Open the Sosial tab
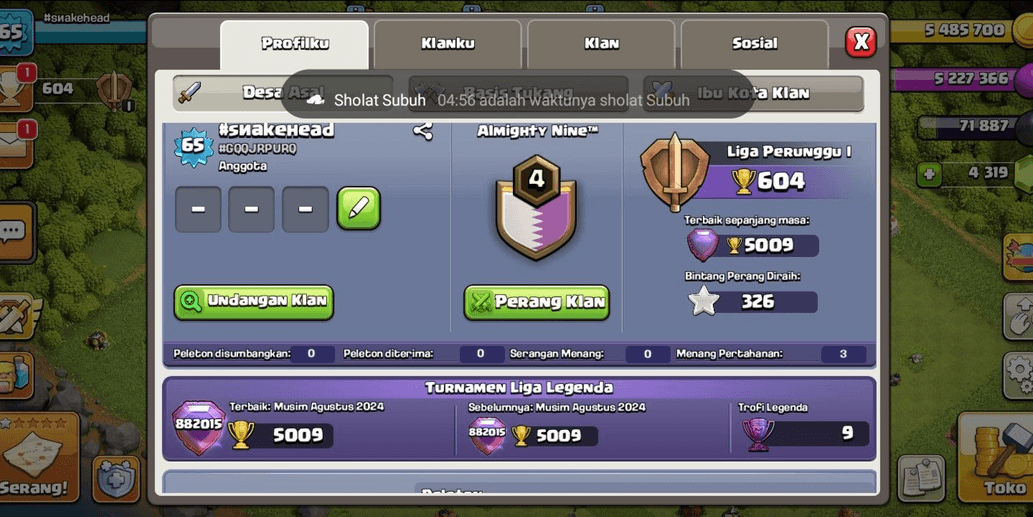 click(x=755, y=44)
